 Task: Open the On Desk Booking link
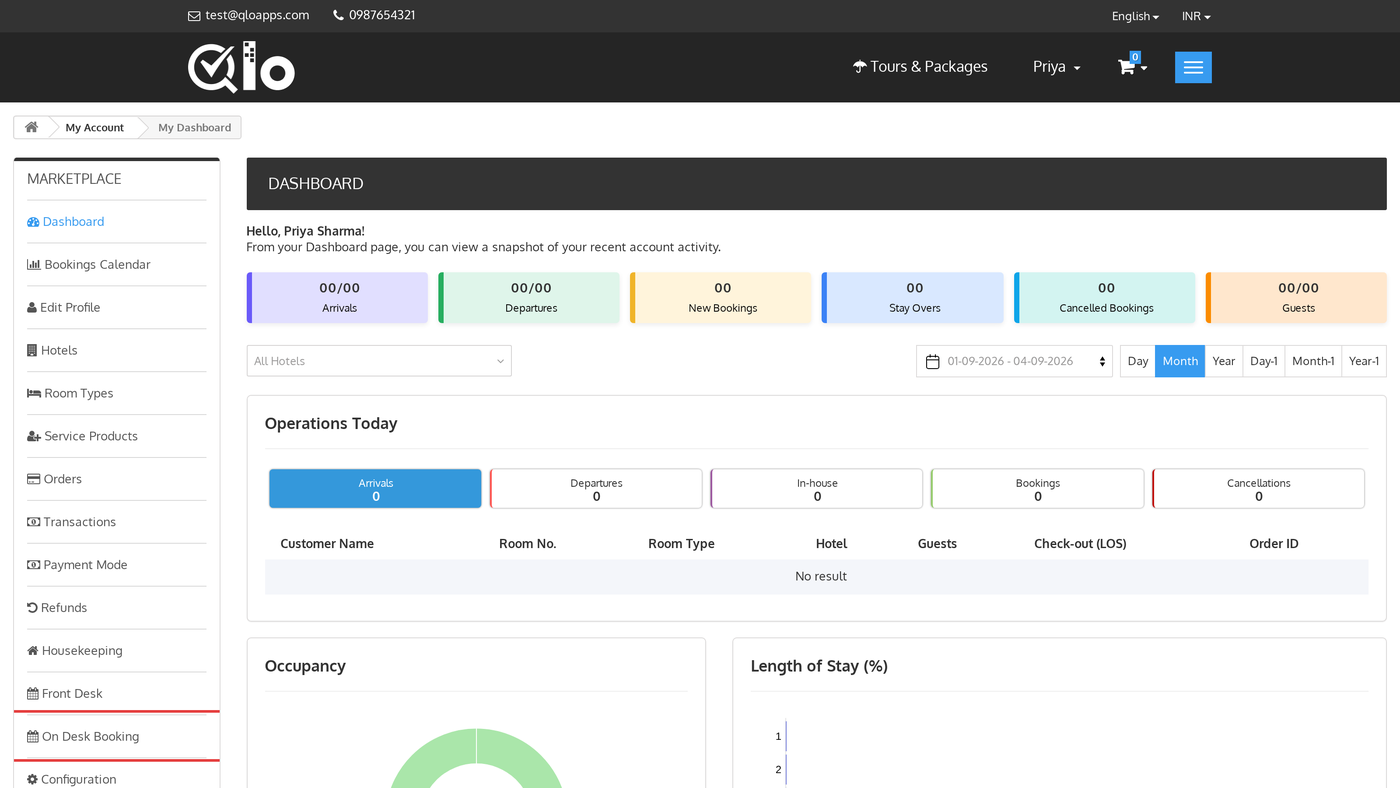click(83, 737)
